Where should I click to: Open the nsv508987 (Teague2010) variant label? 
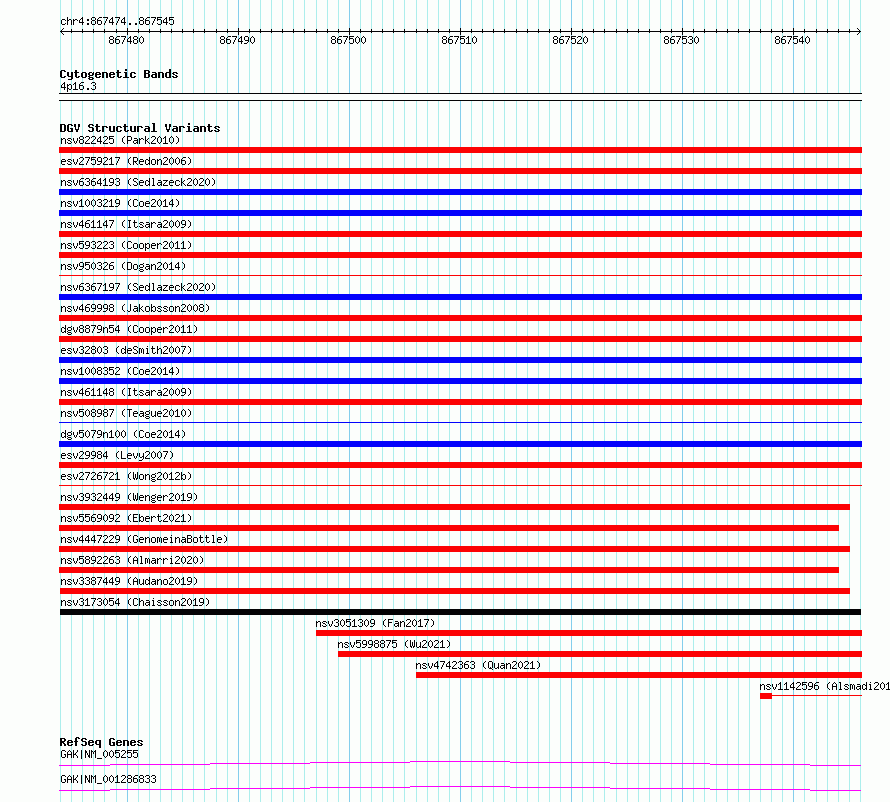[126, 413]
